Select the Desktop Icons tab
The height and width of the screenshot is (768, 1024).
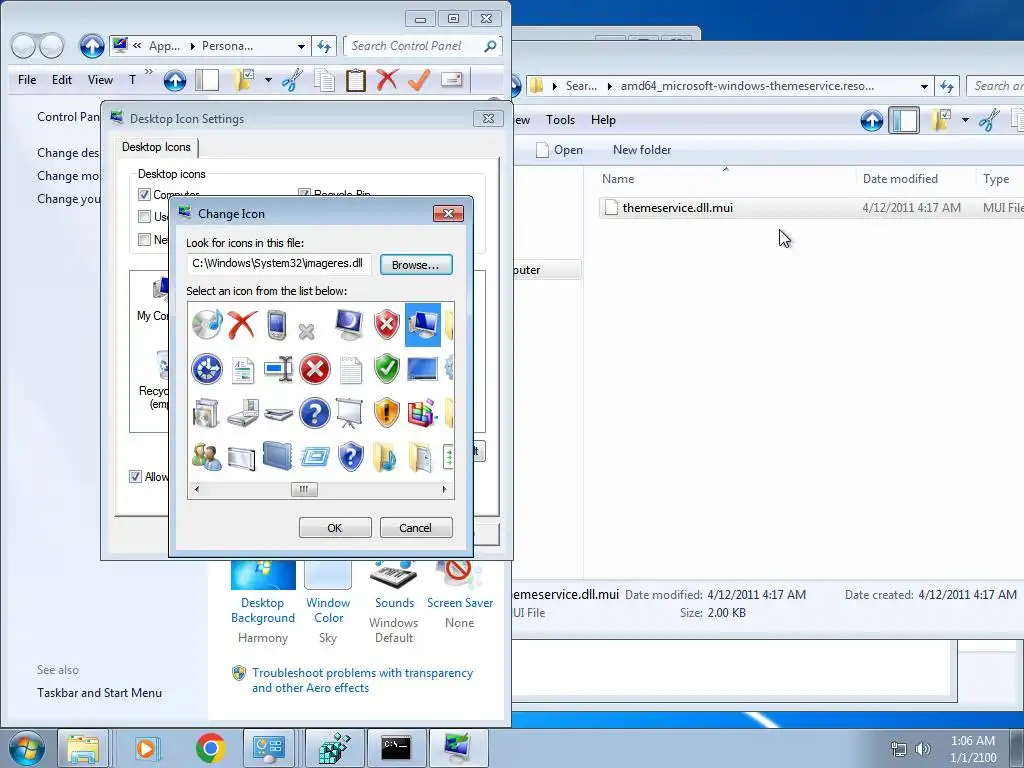pos(156,147)
